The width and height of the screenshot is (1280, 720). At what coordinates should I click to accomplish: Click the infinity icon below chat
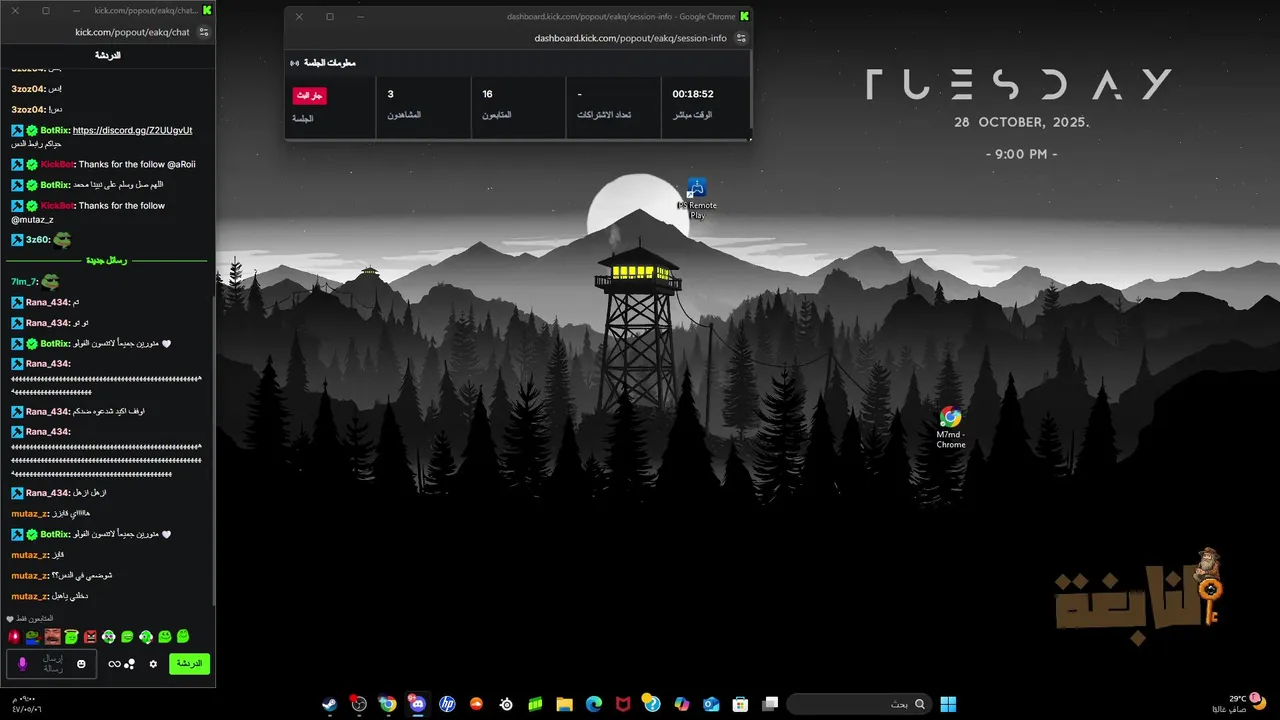pos(114,664)
